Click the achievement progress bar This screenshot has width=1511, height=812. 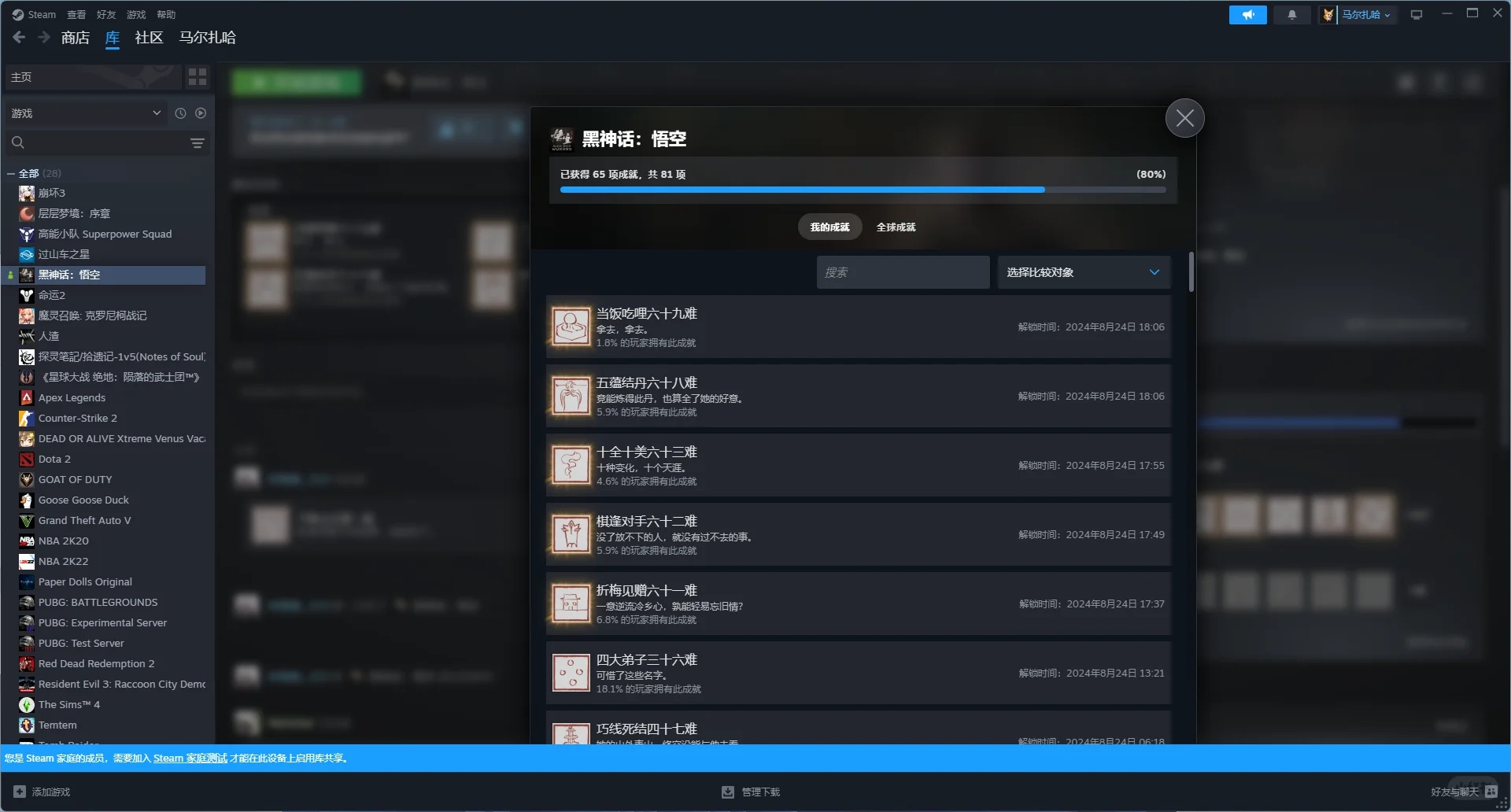coord(863,190)
